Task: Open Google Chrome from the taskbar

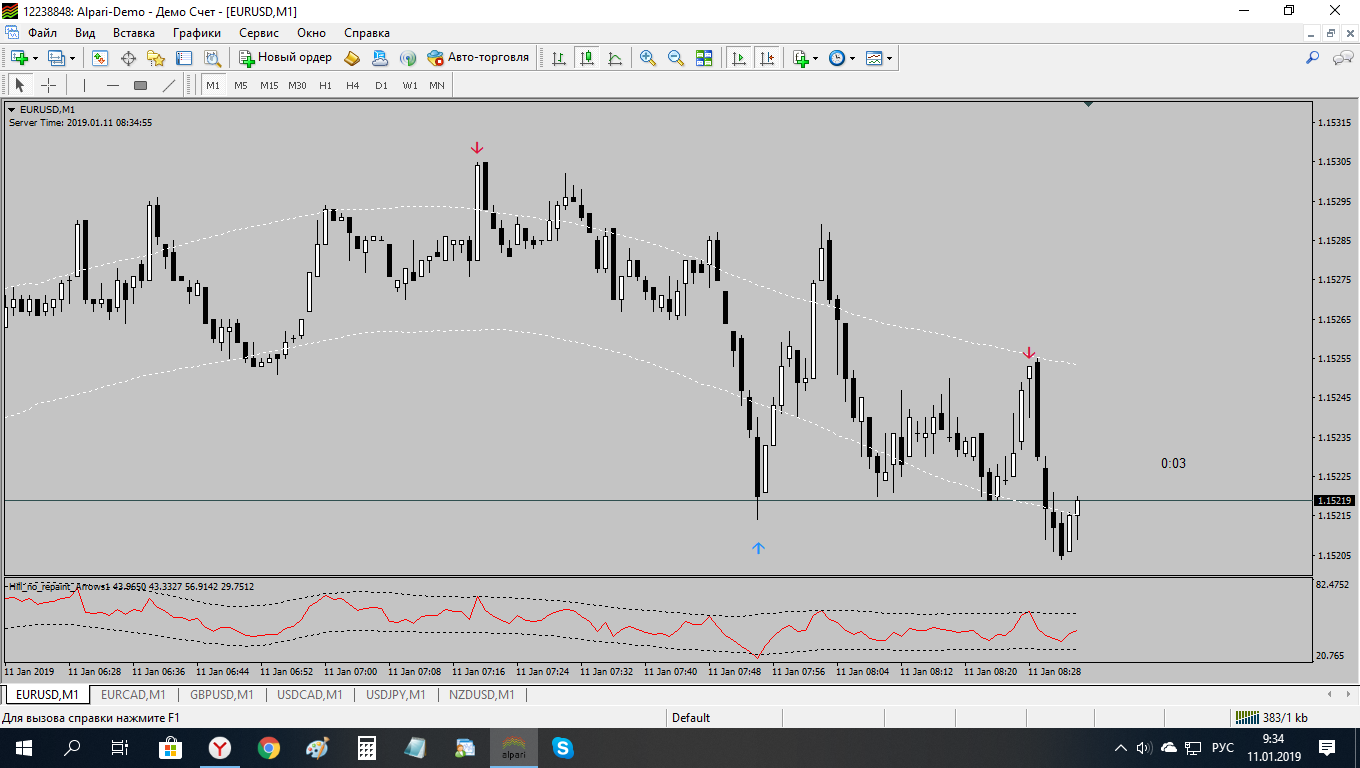Action: pos(268,747)
